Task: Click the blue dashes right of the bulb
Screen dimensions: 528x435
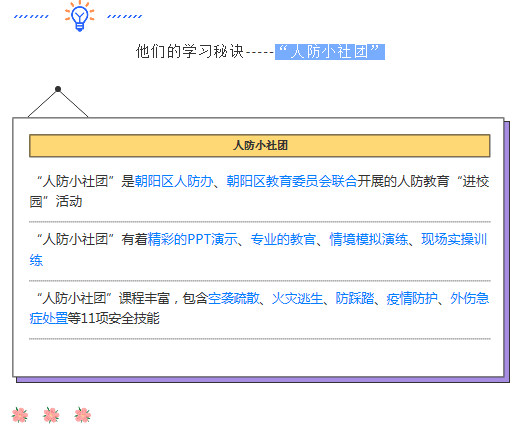Action: pyautogui.click(x=125, y=16)
